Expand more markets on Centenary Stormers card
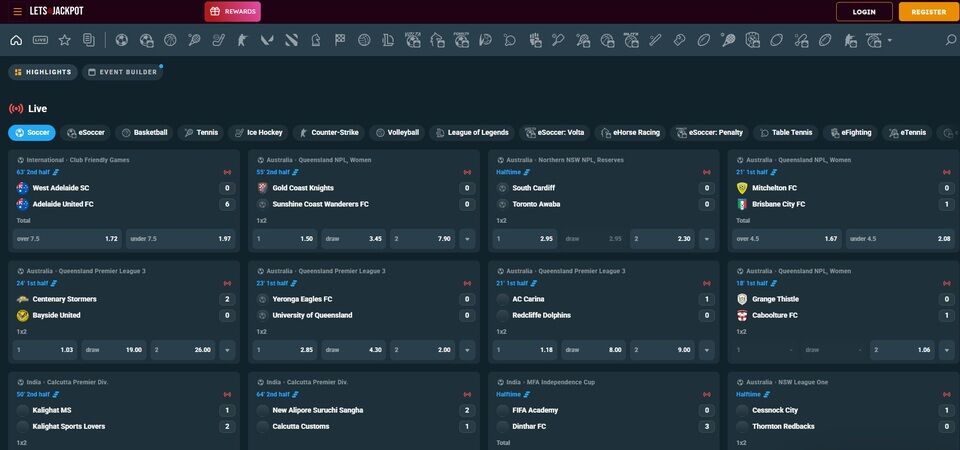Image resolution: width=960 pixels, height=450 pixels. (x=227, y=350)
